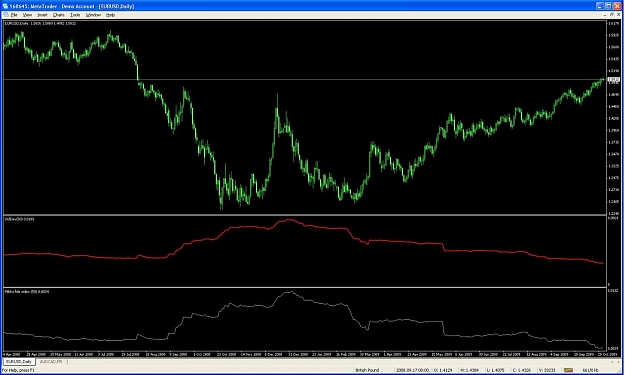Viewport: 625px width, 375px height.
Task: Click the 'For Help, press F1' status text
Action: 18,370
